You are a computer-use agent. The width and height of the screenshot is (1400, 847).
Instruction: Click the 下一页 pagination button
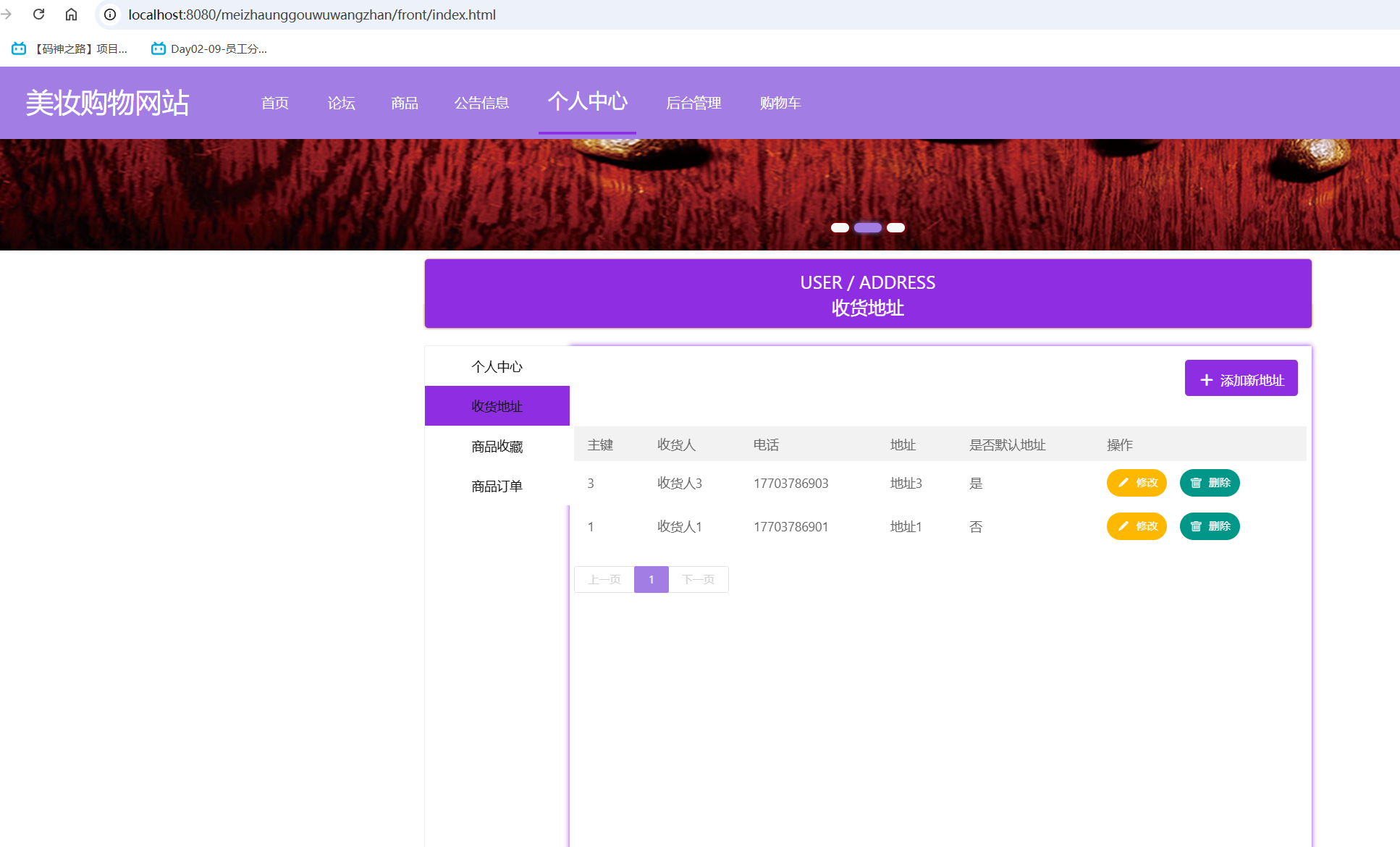pyautogui.click(x=698, y=579)
